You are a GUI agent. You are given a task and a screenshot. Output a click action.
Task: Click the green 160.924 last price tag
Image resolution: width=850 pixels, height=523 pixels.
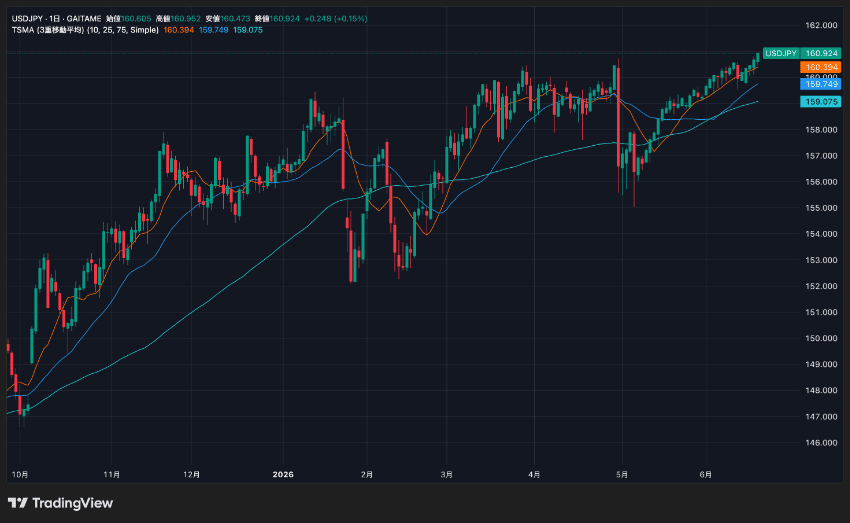click(821, 53)
